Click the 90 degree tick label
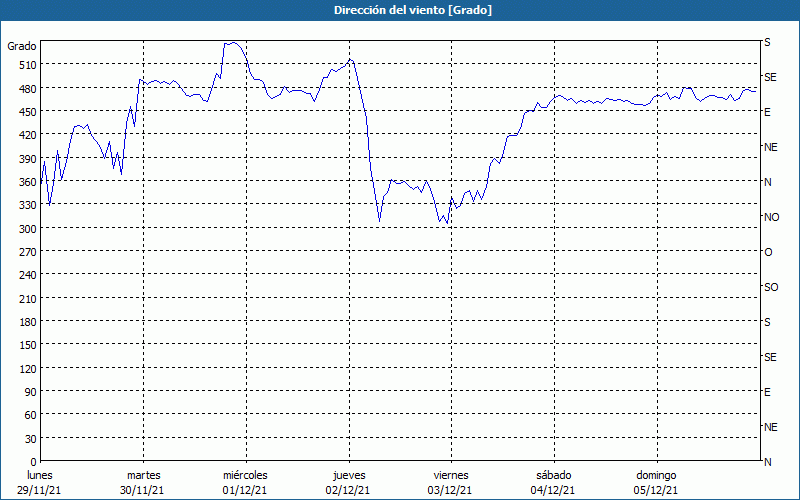This screenshot has height=500, width=800. click(31, 392)
